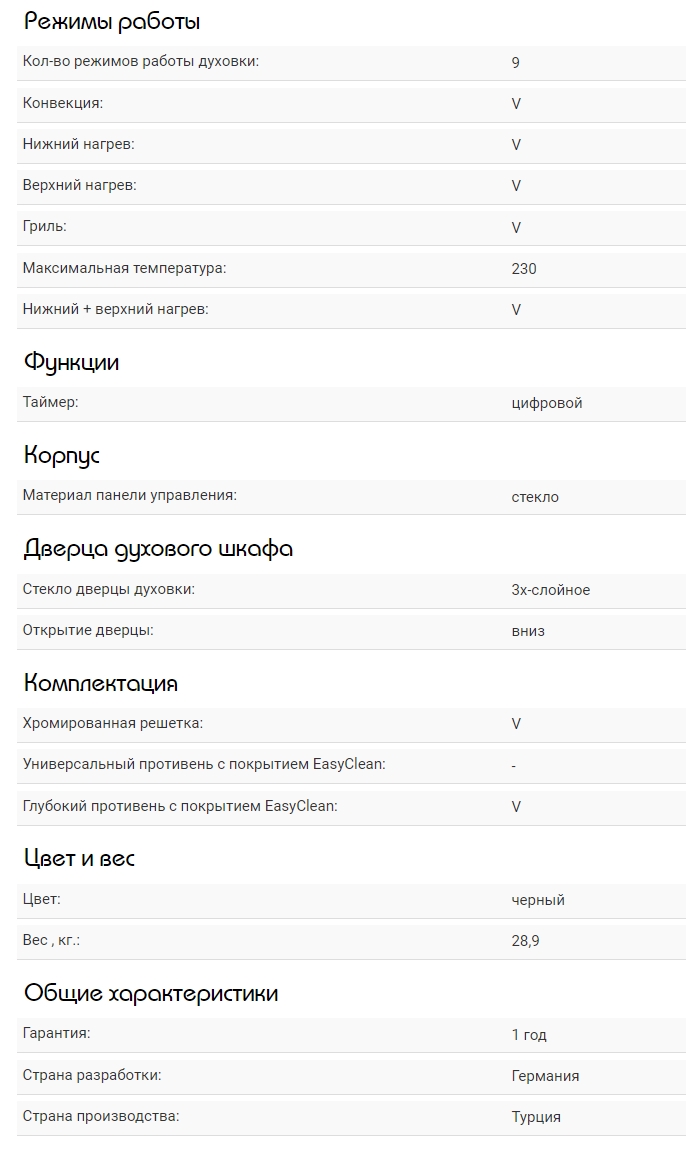
Task: Select the weight value 28,9
Action: click(526, 941)
